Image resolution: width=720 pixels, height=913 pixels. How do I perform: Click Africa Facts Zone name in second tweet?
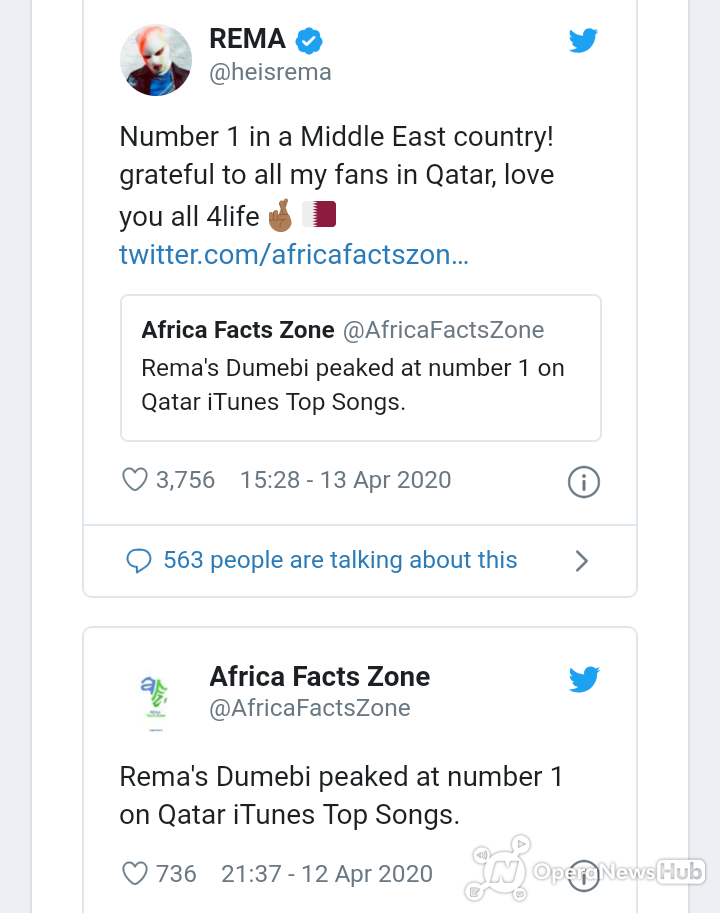[x=320, y=676]
